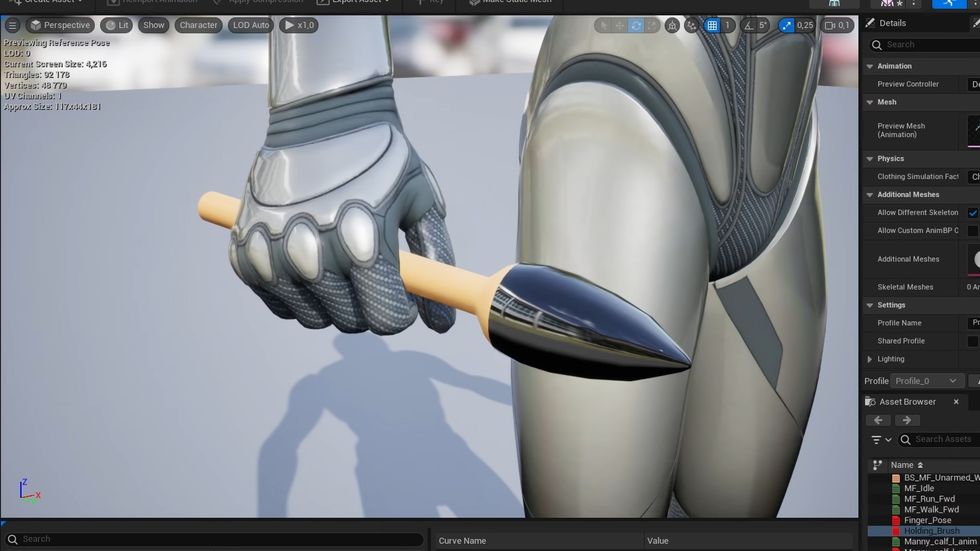Viewport: 980px width, 551px height.
Task: Click the Curve Name column header
Action: [x=462, y=541]
